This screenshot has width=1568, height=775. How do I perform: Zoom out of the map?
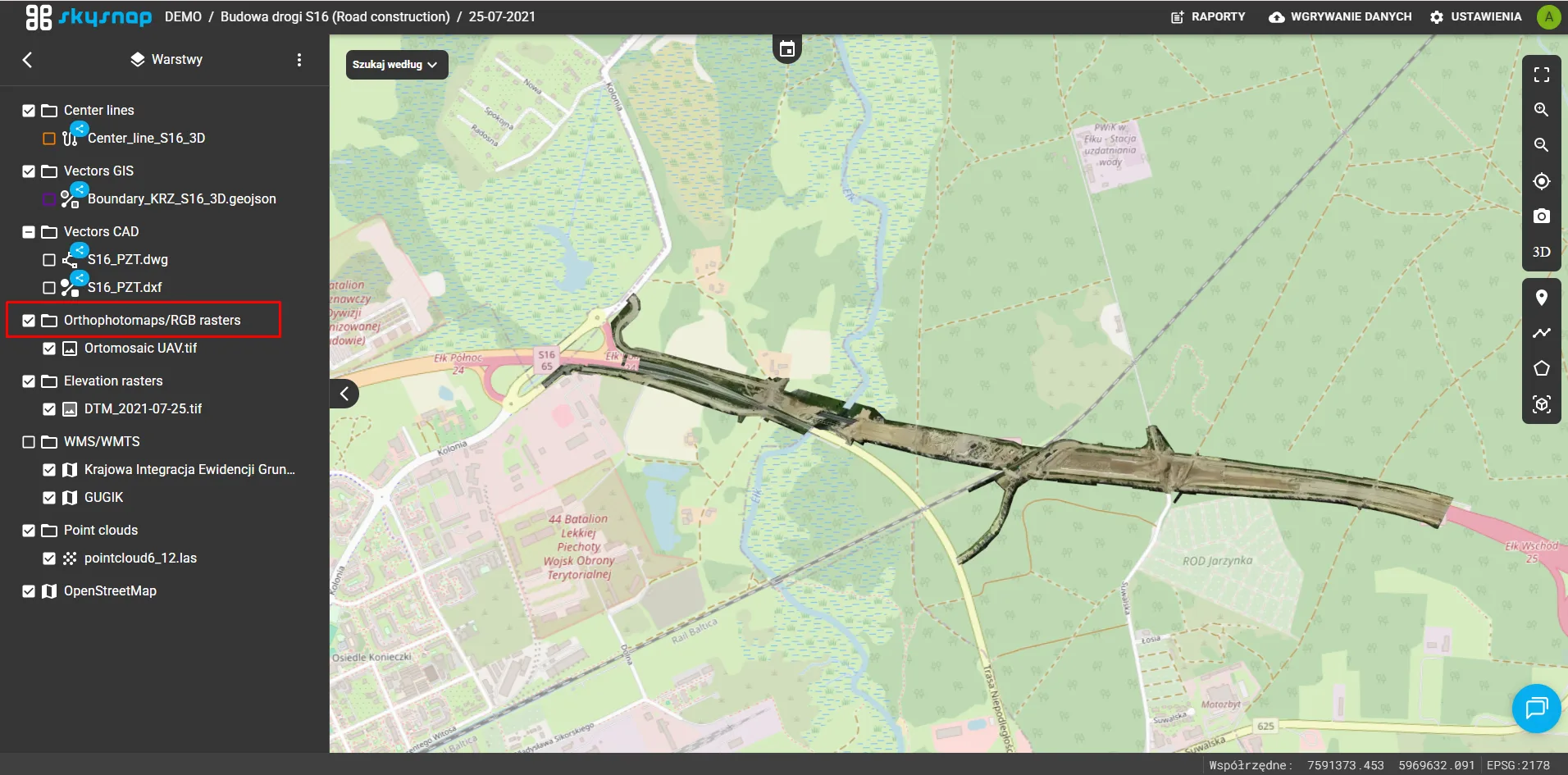click(1541, 145)
